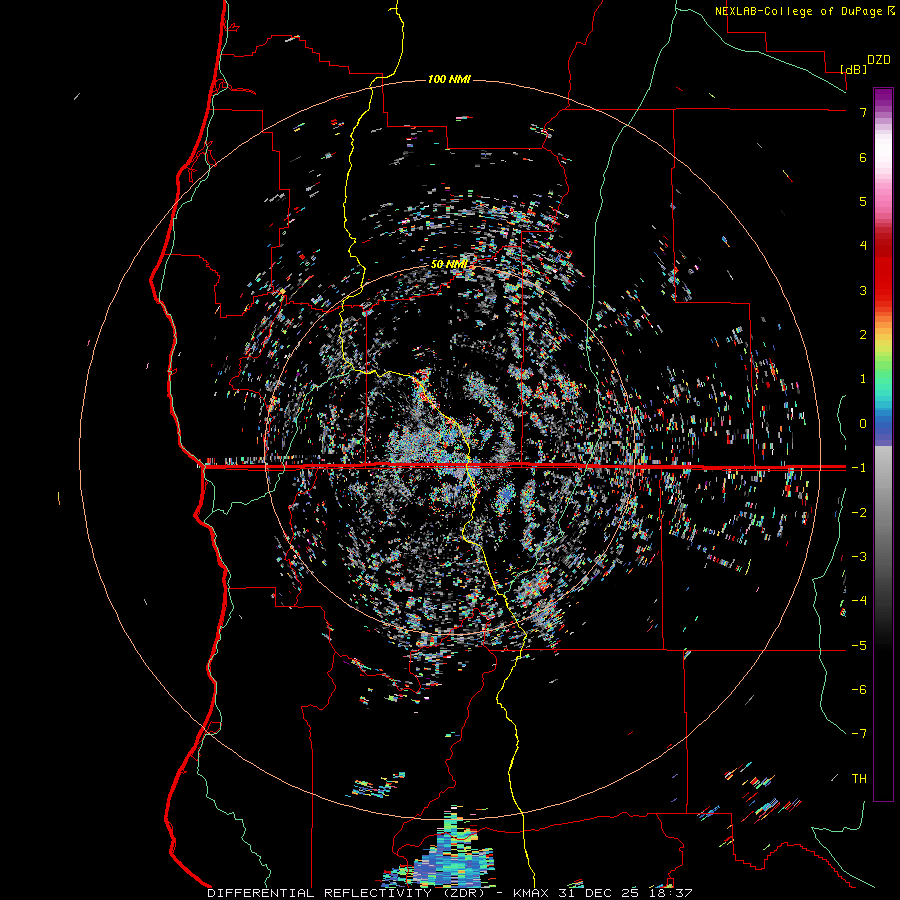Click the 50 NMI range ring label

pos(449,264)
